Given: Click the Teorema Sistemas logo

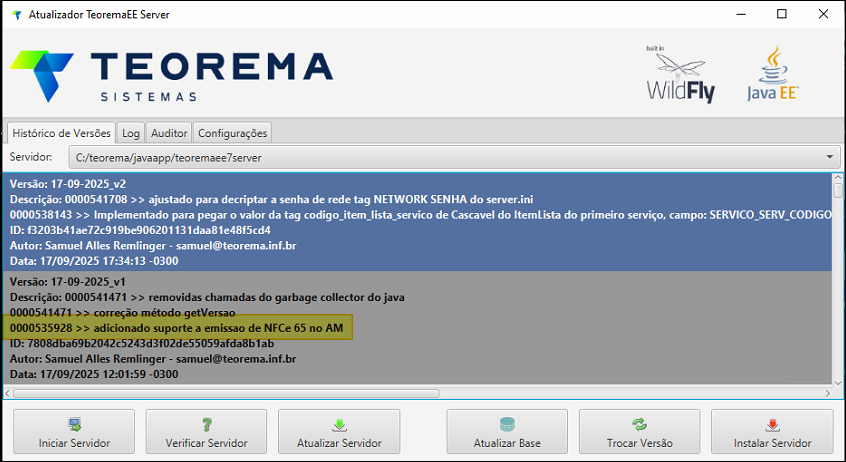Looking at the screenshot, I should (170, 76).
